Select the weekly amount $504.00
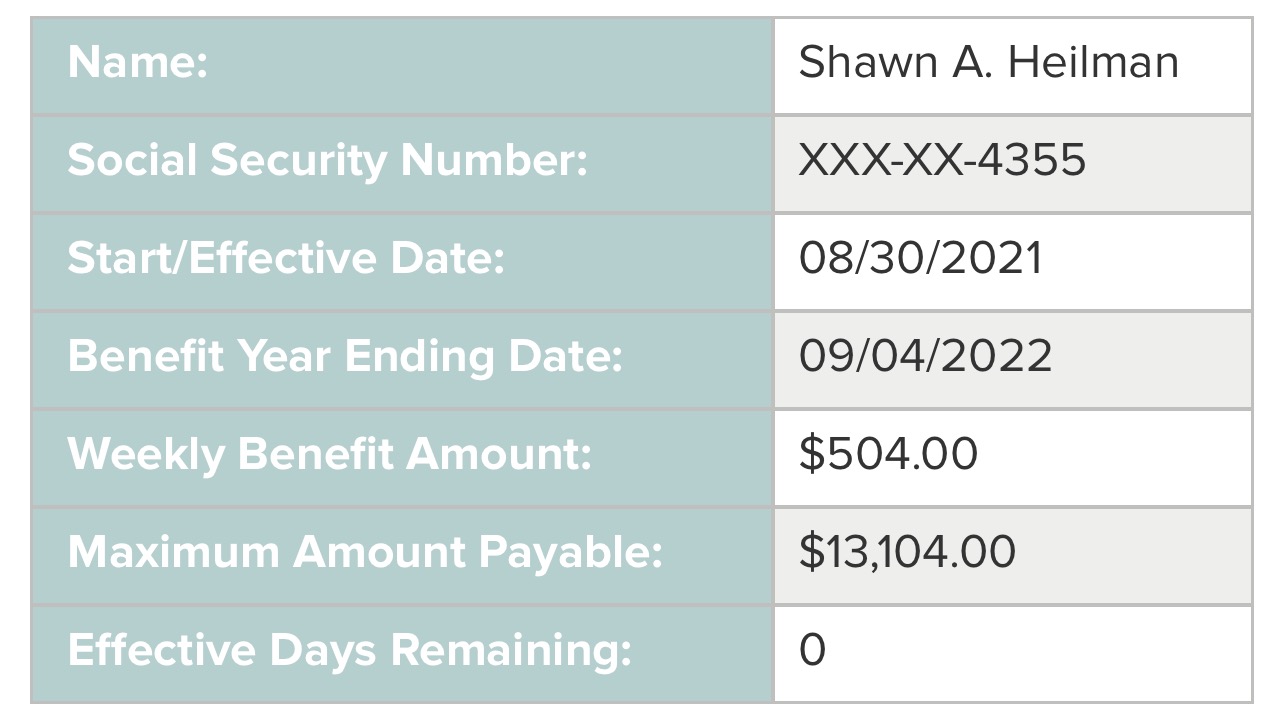The height and width of the screenshot is (725, 1284). tap(888, 454)
